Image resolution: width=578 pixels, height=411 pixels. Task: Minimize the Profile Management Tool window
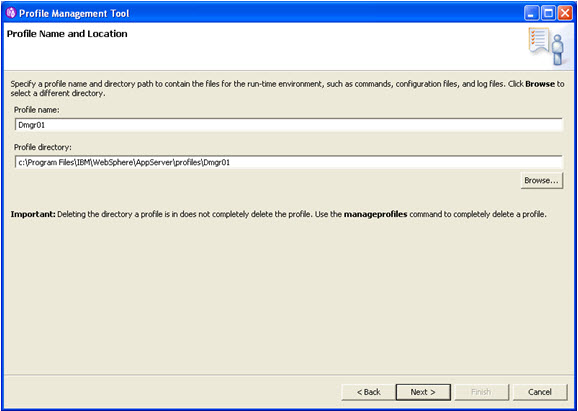tap(531, 14)
